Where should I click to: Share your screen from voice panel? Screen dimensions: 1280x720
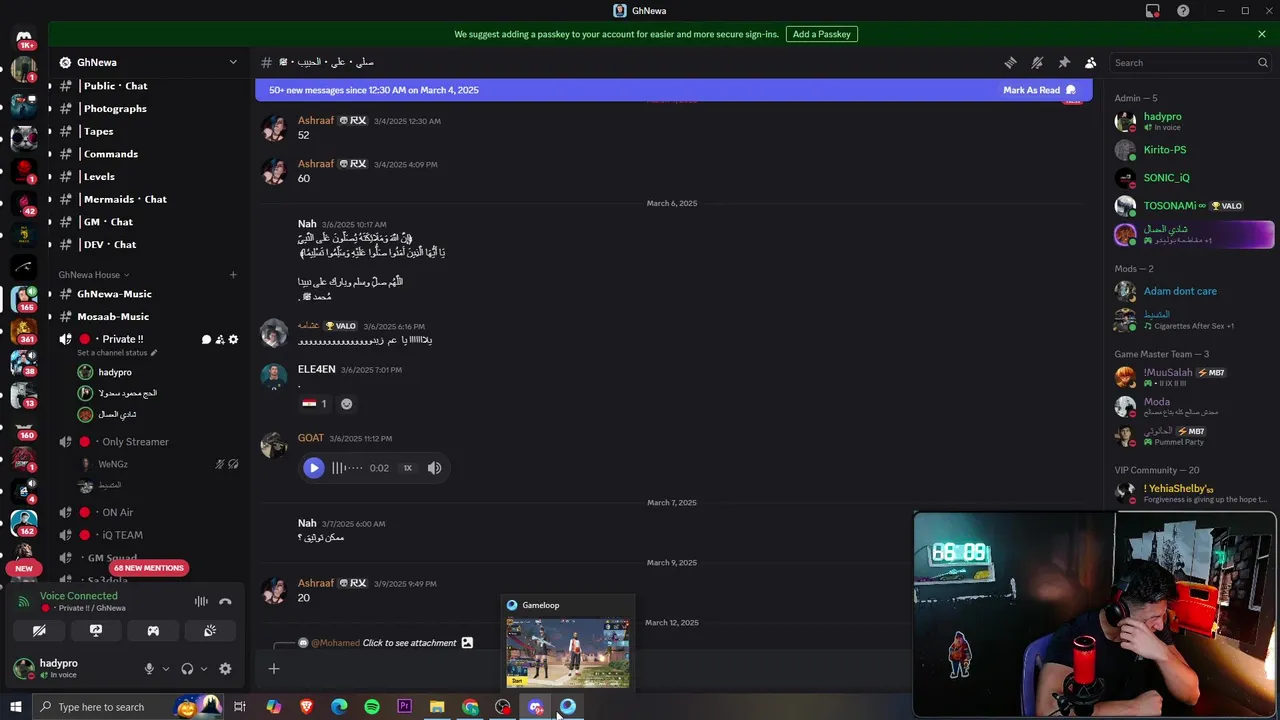[96, 631]
